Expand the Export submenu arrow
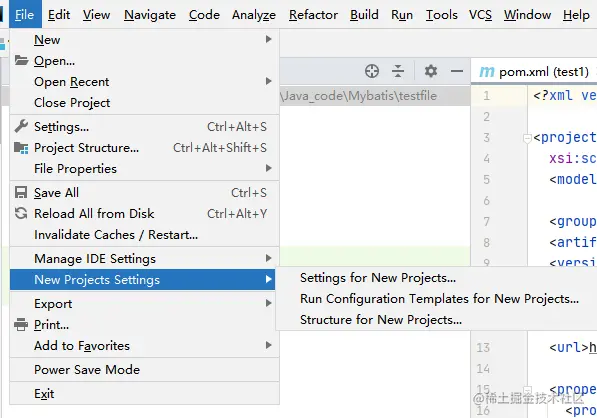This screenshot has width=597, height=418. (x=268, y=303)
